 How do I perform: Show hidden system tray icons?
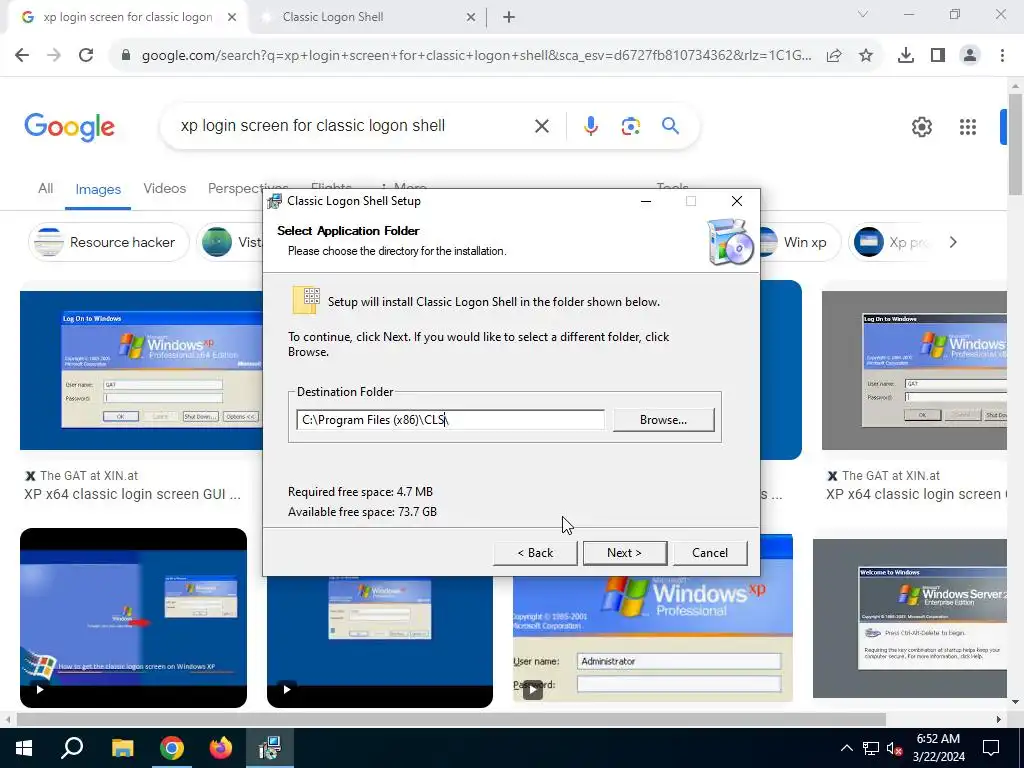(x=846, y=748)
